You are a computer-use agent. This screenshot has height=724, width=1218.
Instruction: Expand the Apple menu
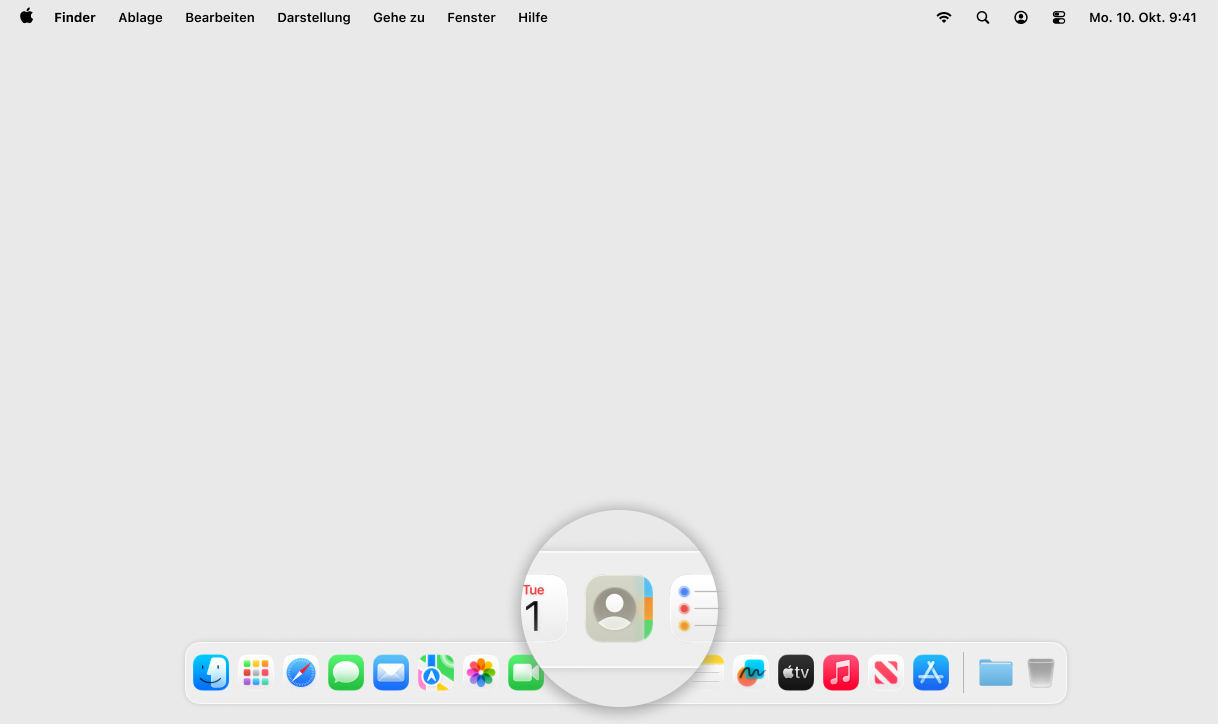[27, 17]
